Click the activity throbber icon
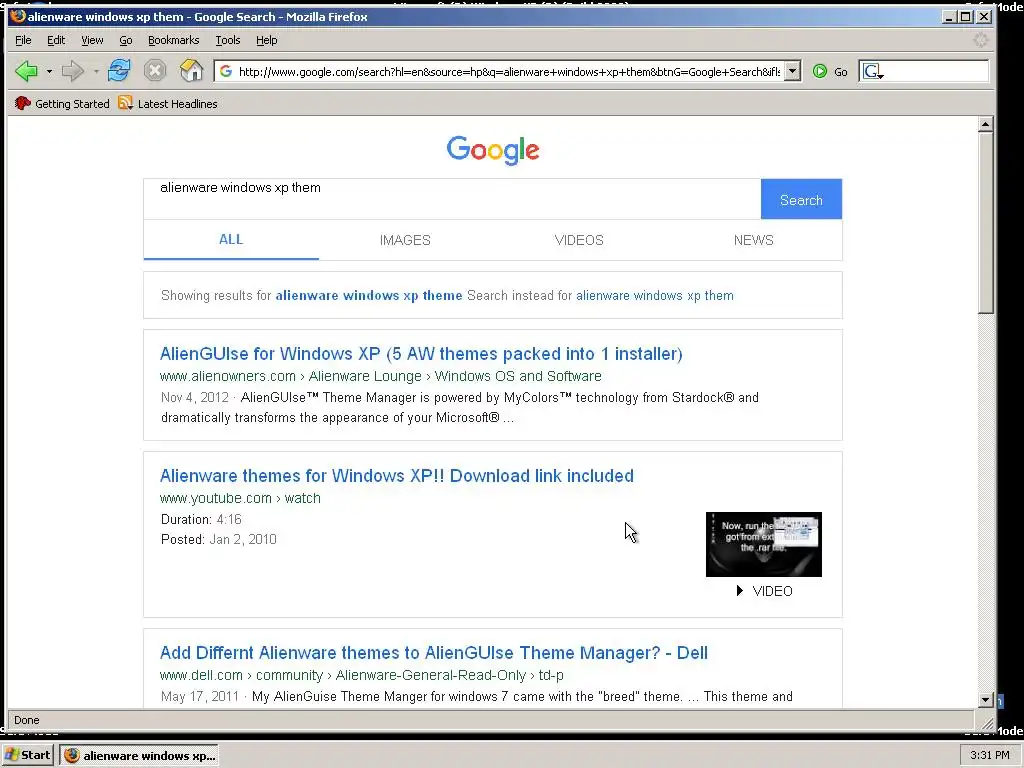Image resolution: width=1024 pixels, height=768 pixels. (980, 40)
